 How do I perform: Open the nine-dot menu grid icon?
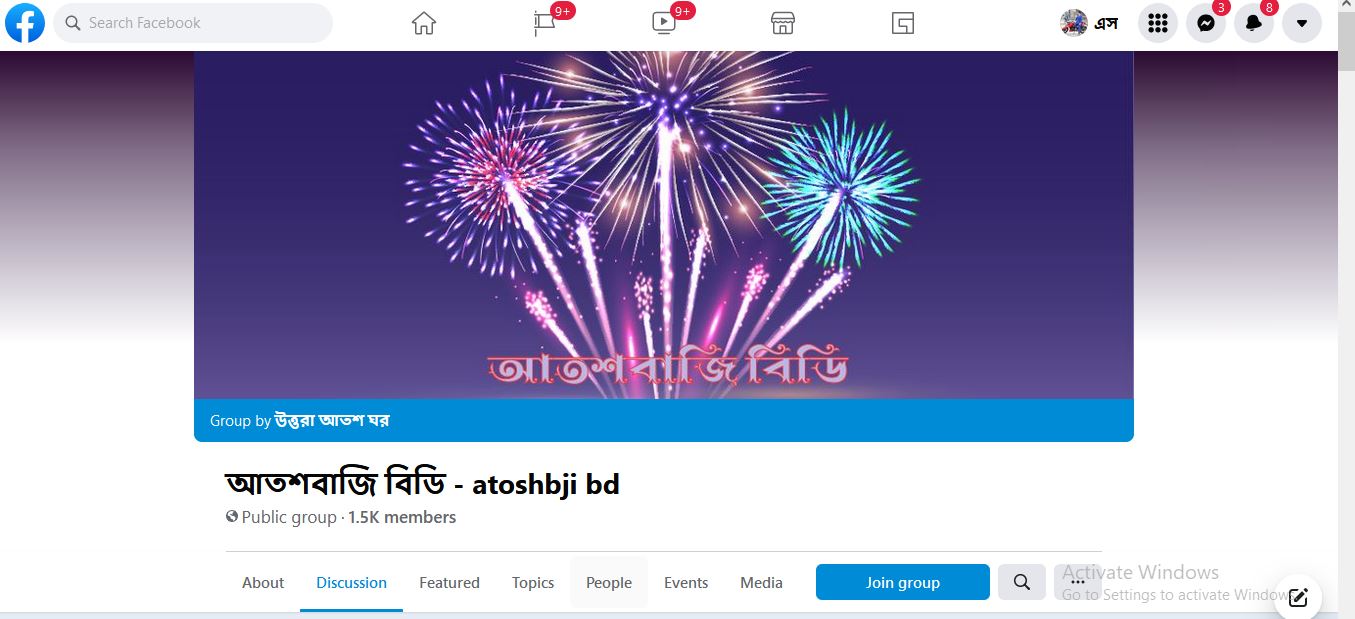pos(1158,23)
